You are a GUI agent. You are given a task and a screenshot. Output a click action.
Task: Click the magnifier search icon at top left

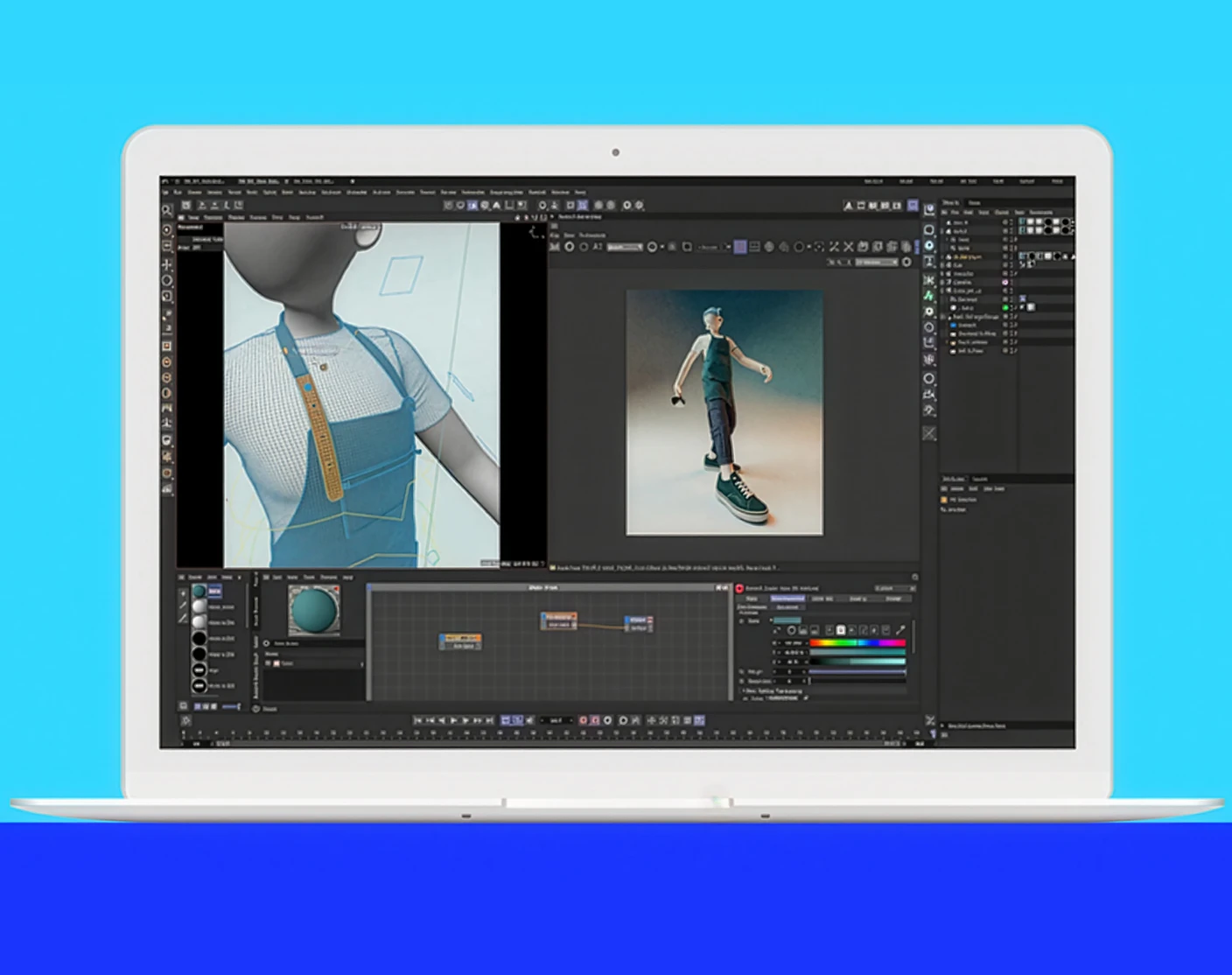point(167,210)
